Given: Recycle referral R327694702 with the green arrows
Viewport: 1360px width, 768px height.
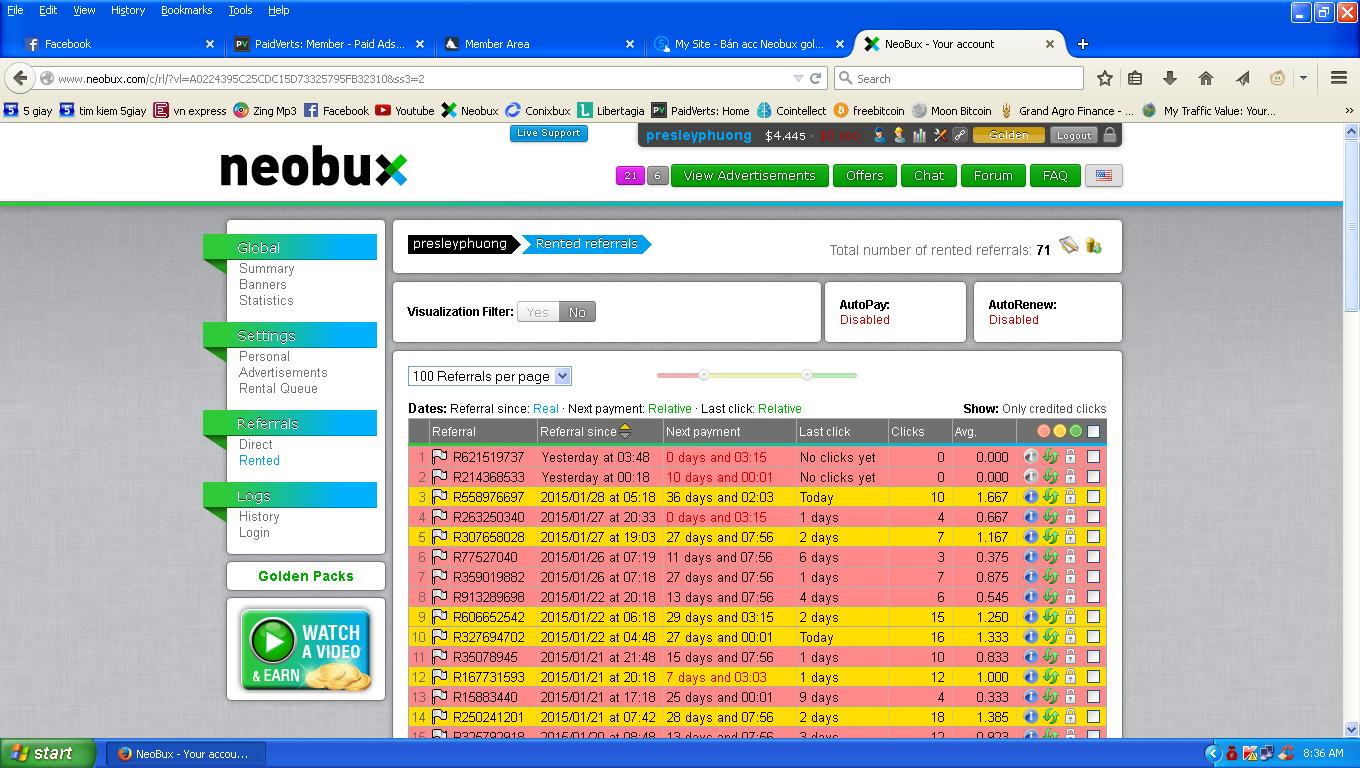Looking at the screenshot, I should [1050, 637].
